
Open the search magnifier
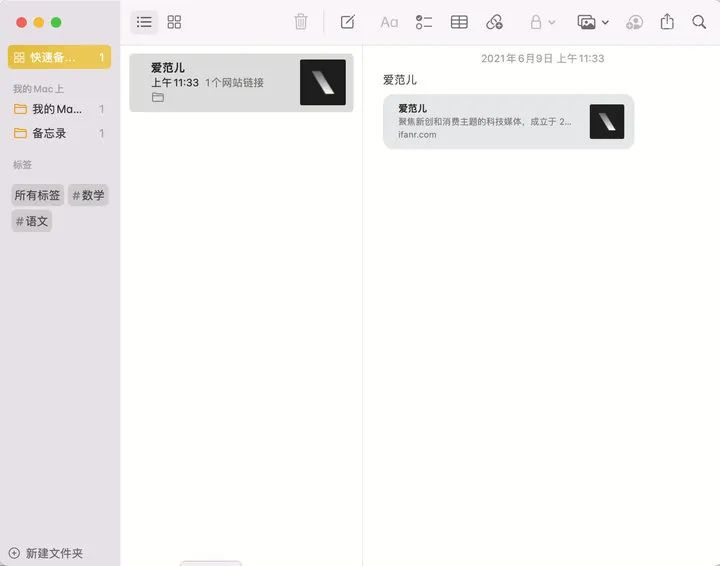point(699,22)
